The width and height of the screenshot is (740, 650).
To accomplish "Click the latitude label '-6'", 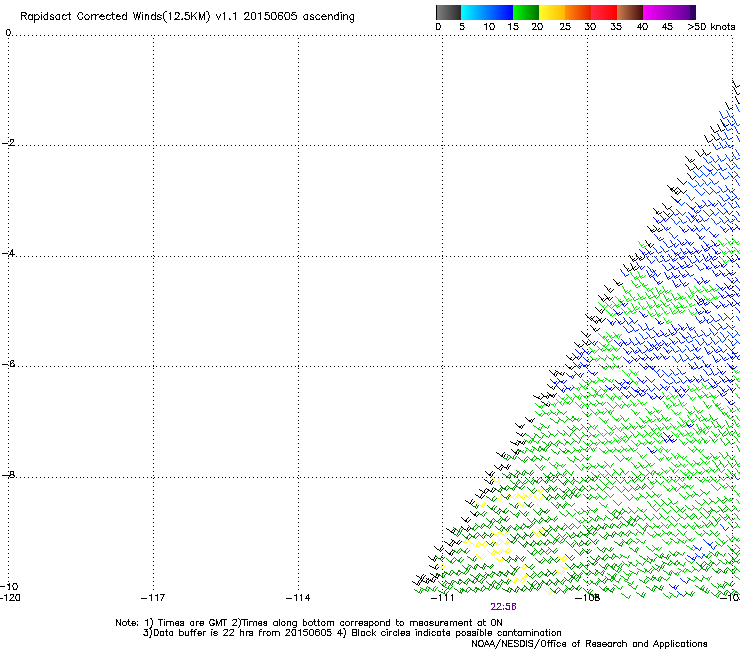I will coord(8,364).
